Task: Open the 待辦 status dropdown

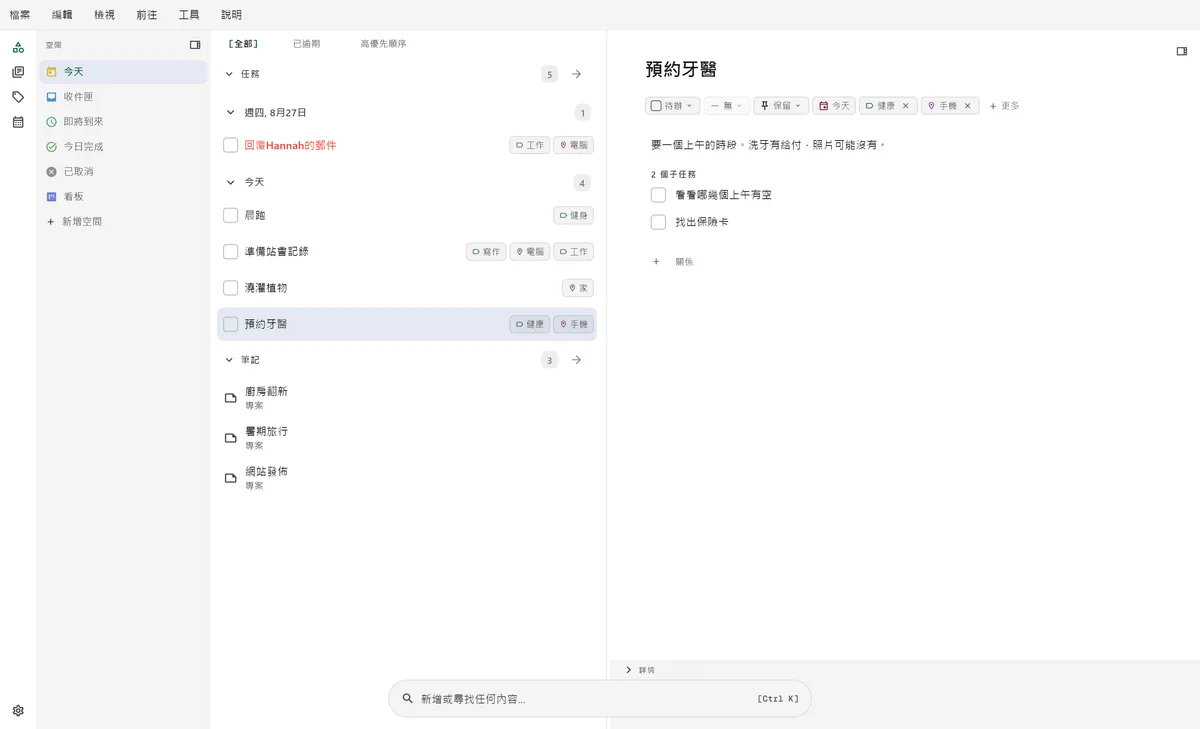Action: point(672,106)
